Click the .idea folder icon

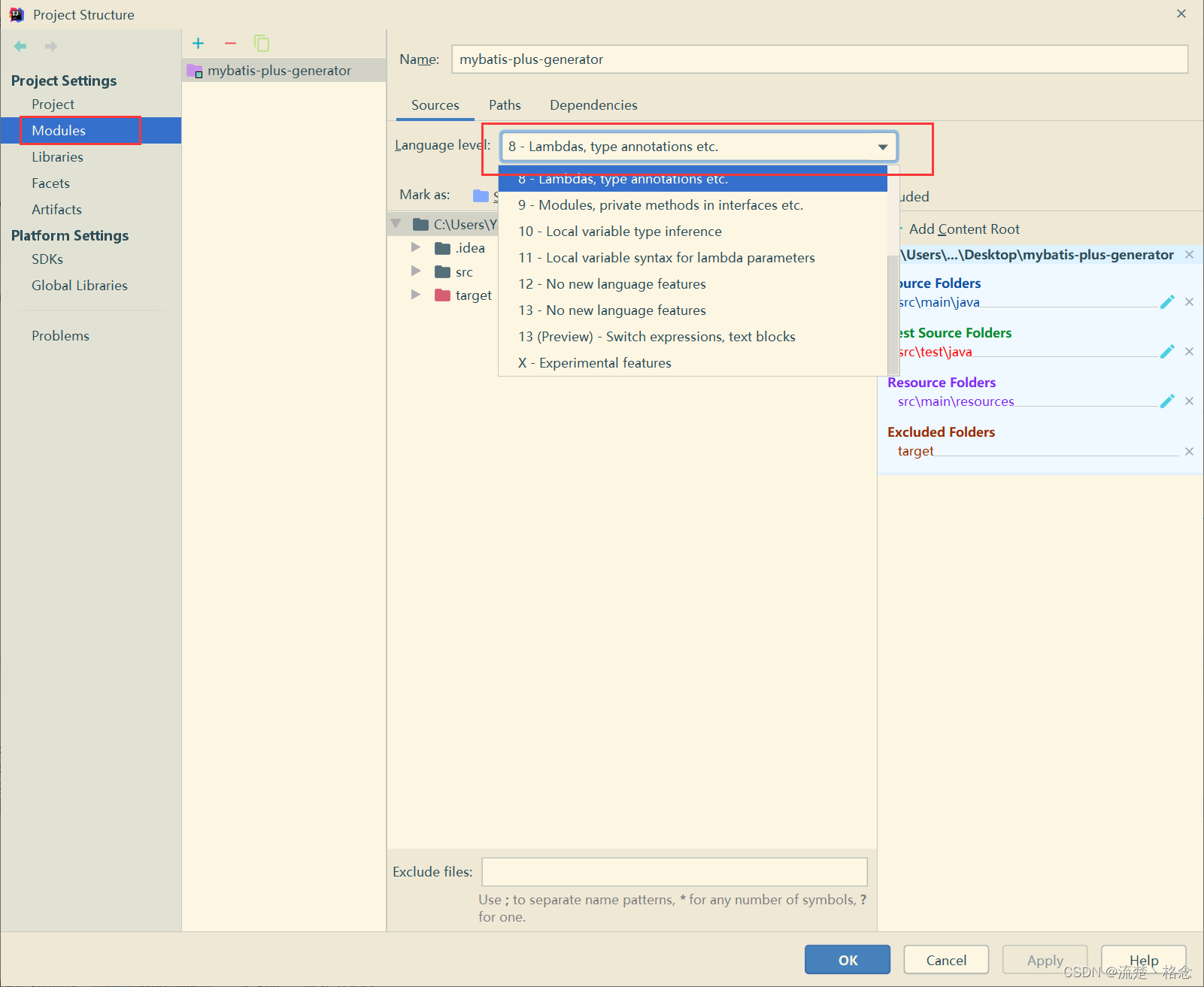pyautogui.click(x=443, y=248)
